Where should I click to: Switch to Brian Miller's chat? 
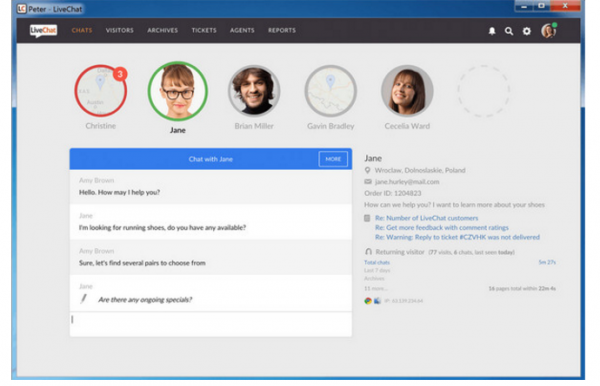(x=254, y=91)
